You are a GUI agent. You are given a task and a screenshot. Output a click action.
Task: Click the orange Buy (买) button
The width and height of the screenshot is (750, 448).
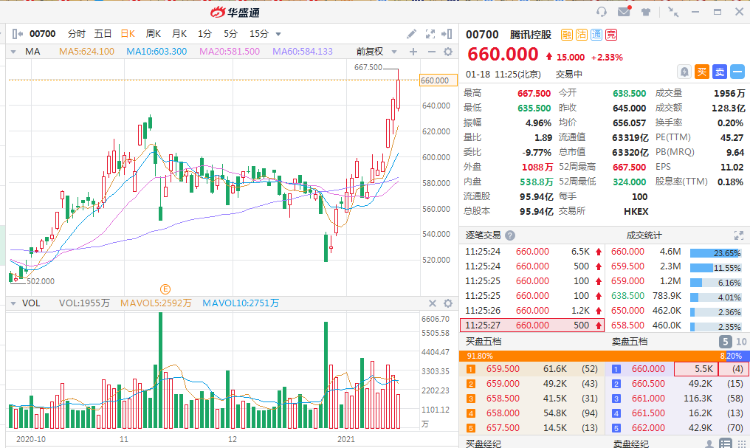pyautogui.click(x=702, y=72)
